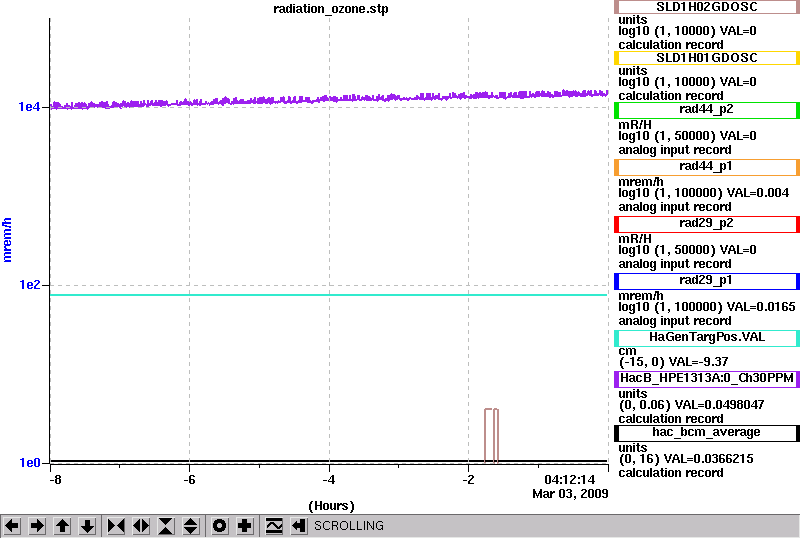
Task: Click the -8 hours x-axis label
Action: pos(55,480)
